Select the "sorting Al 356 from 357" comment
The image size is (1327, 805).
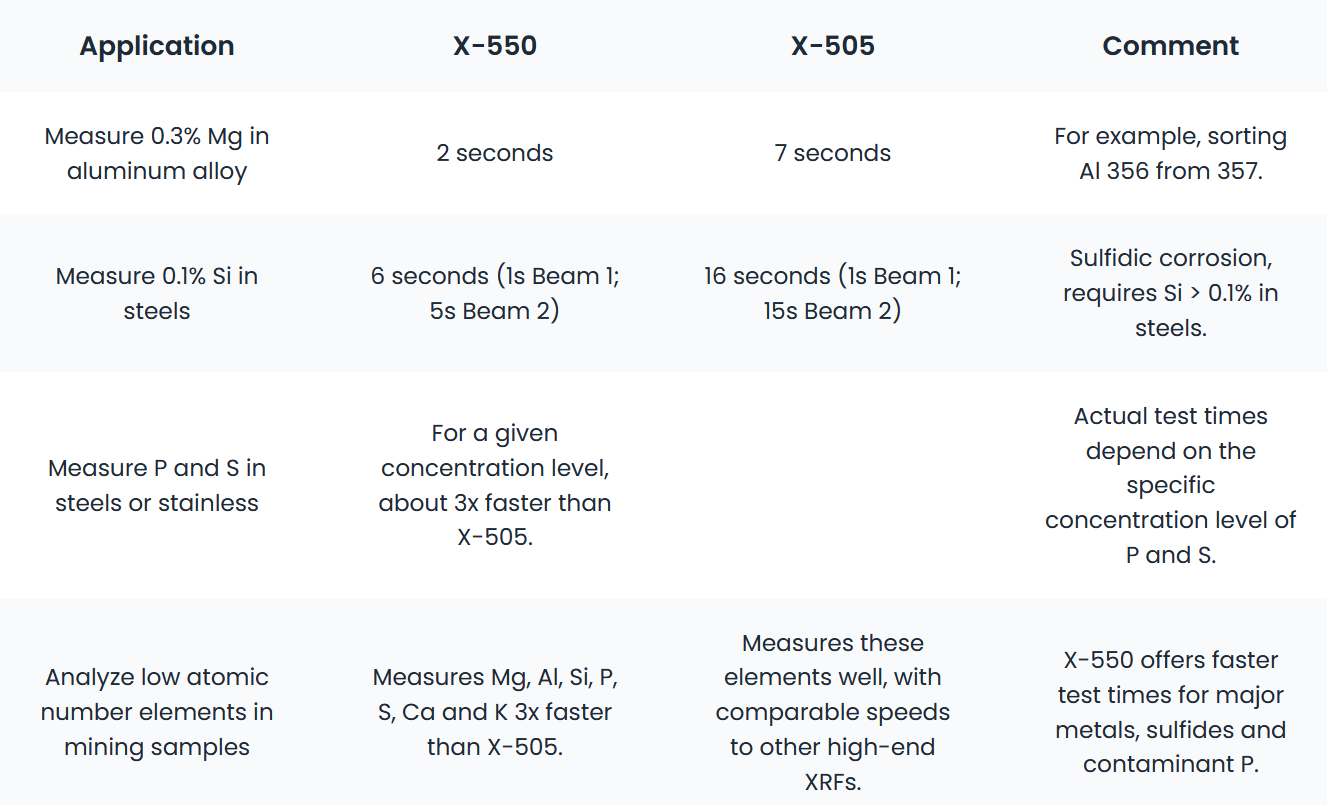coord(1170,154)
